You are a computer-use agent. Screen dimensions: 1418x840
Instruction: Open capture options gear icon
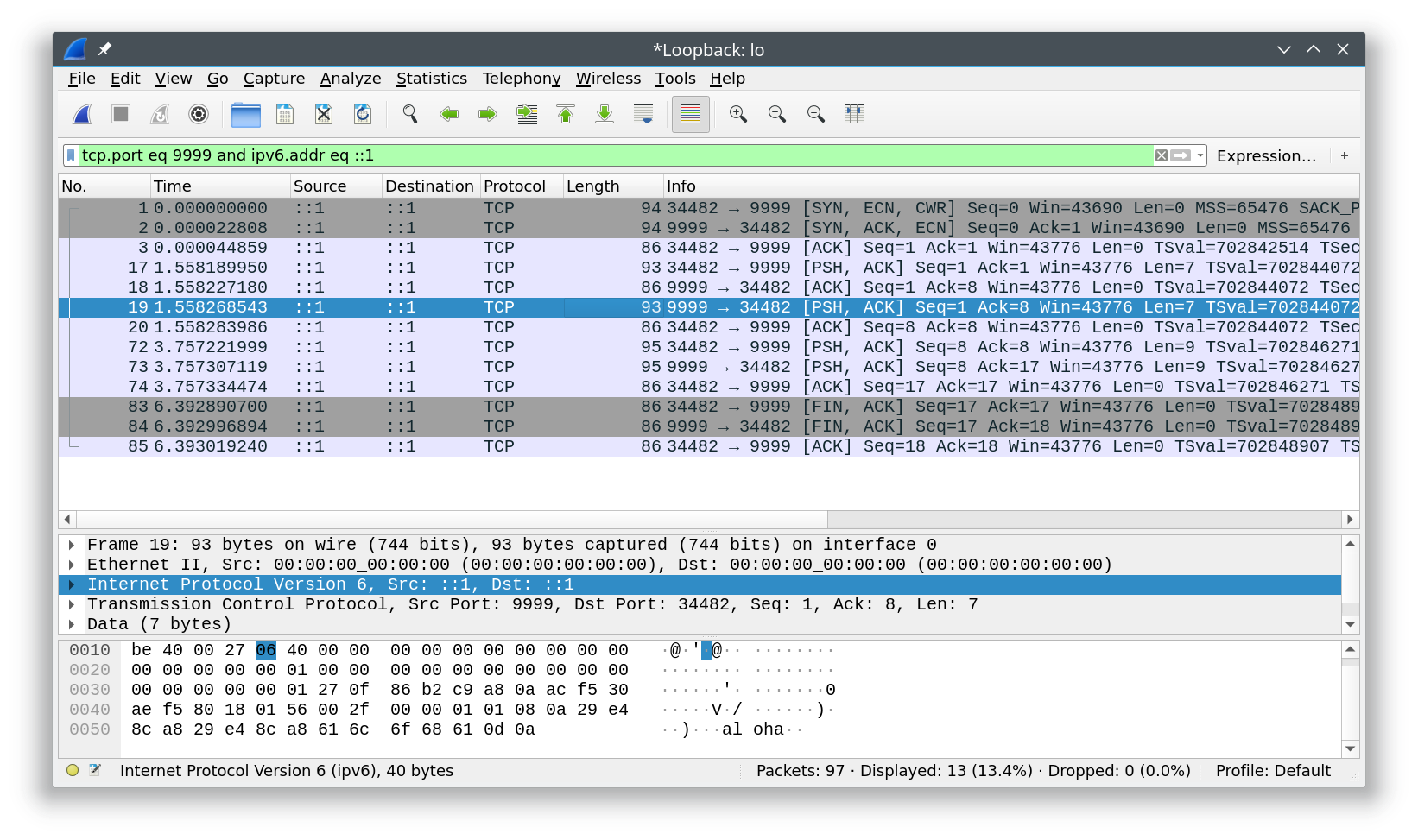coord(199,114)
